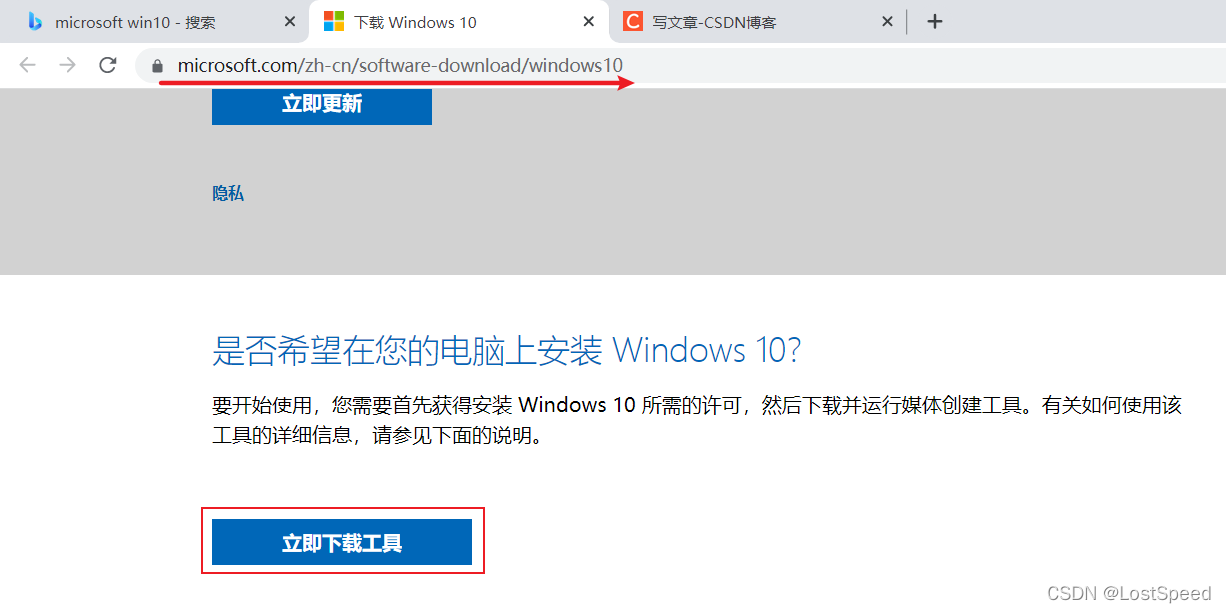Click the Bing favicon on first tab
The height and width of the screenshot is (613, 1226).
35,21
